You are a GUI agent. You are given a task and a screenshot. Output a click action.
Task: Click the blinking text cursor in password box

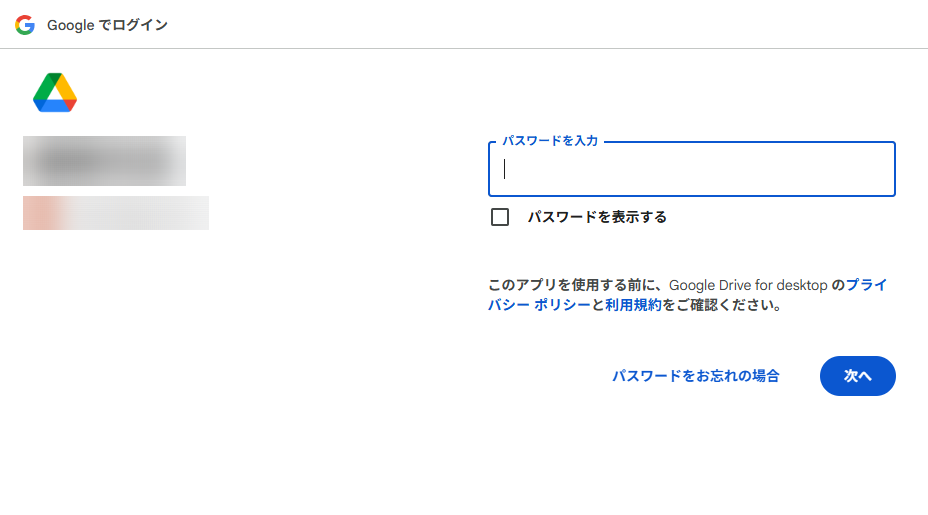[505, 169]
